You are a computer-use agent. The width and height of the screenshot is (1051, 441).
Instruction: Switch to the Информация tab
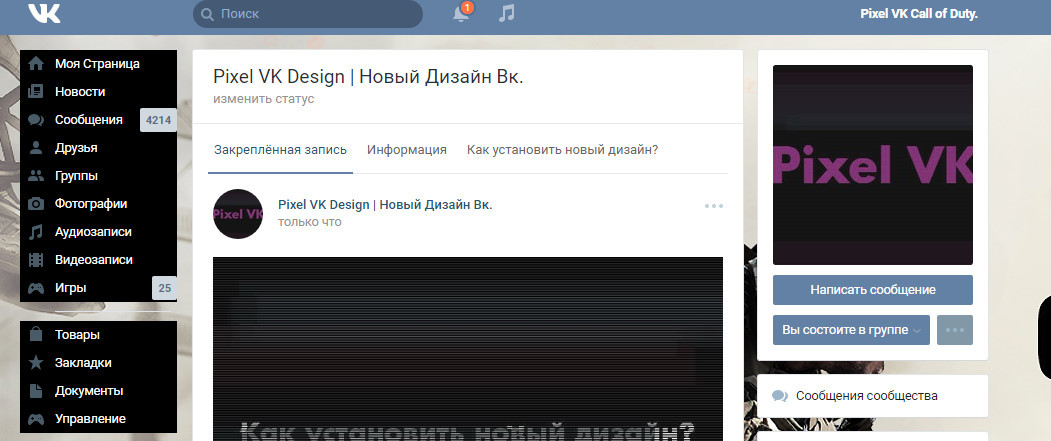click(x=407, y=150)
